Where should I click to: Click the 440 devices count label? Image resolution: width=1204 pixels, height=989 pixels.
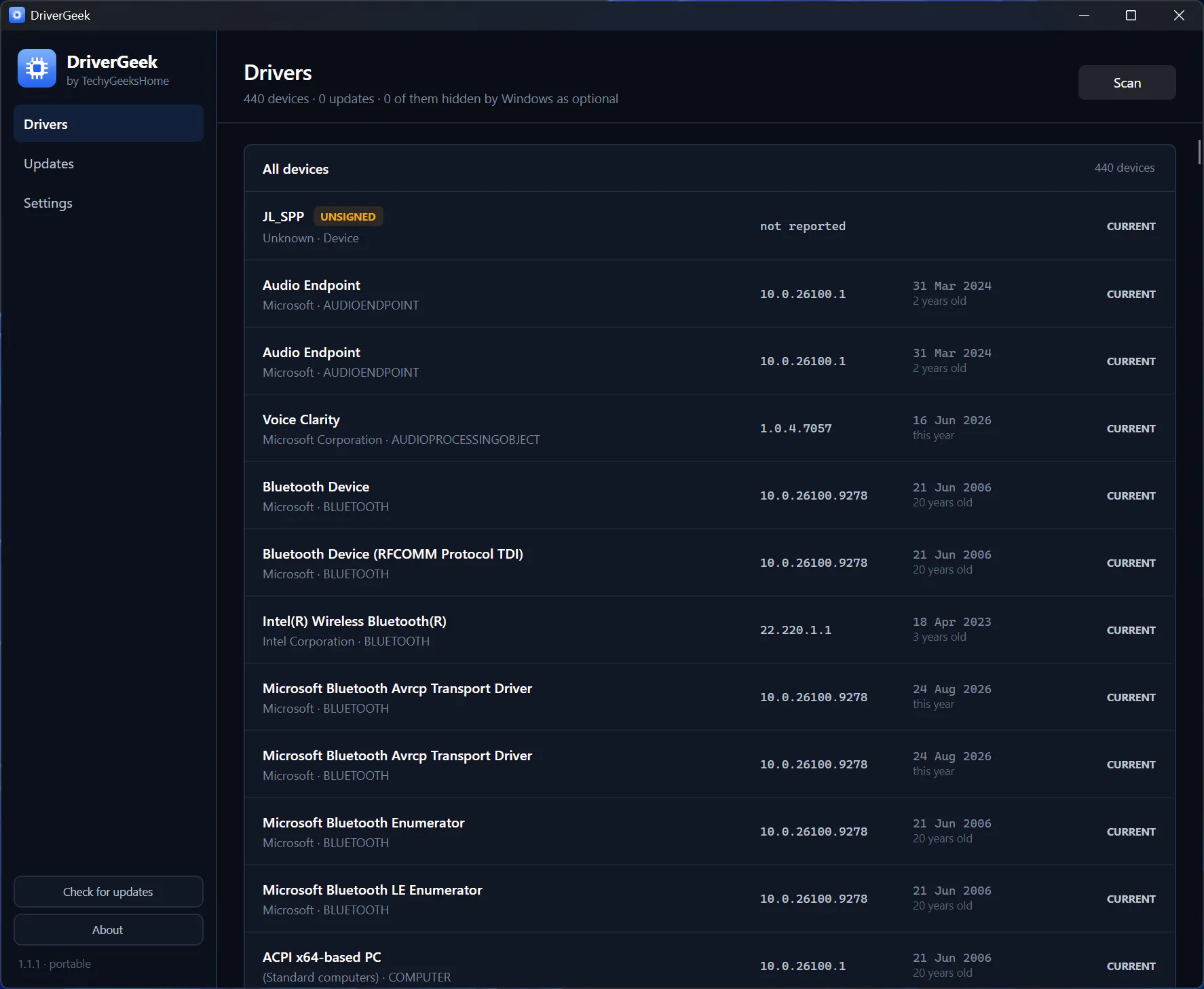click(1124, 168)
